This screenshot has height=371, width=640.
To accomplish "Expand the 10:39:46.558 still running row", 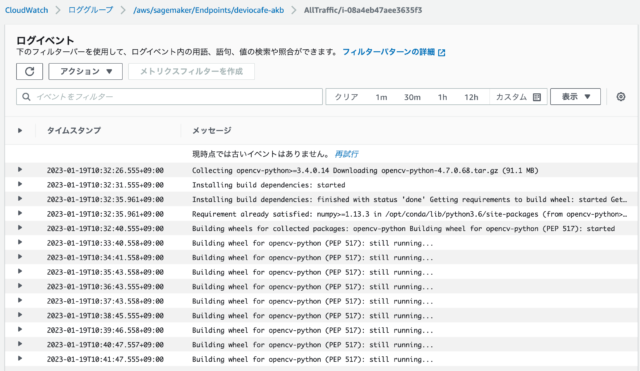I will [20, 330].
